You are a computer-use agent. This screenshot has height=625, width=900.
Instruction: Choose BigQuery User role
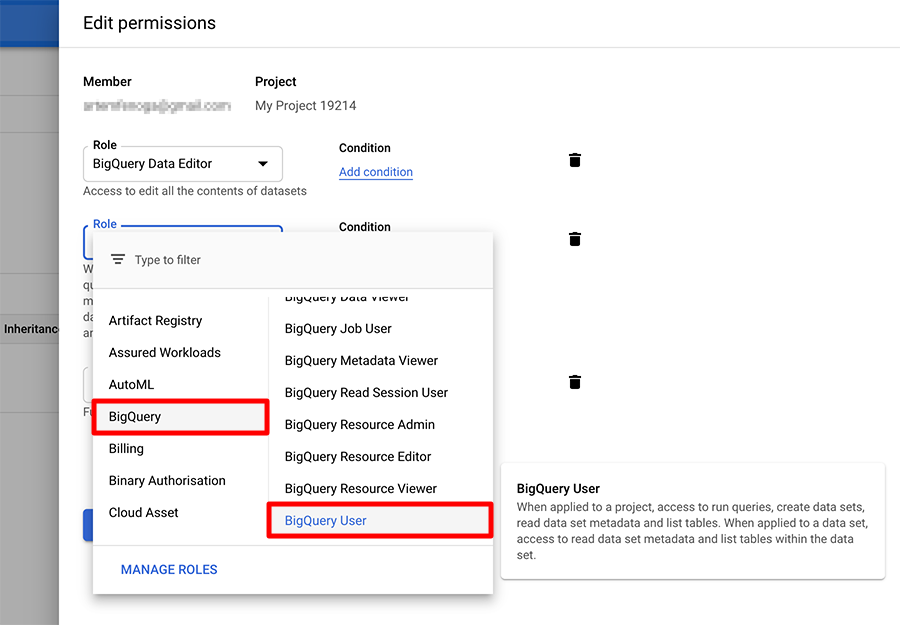pyautogui.click(x=381, y=521)
